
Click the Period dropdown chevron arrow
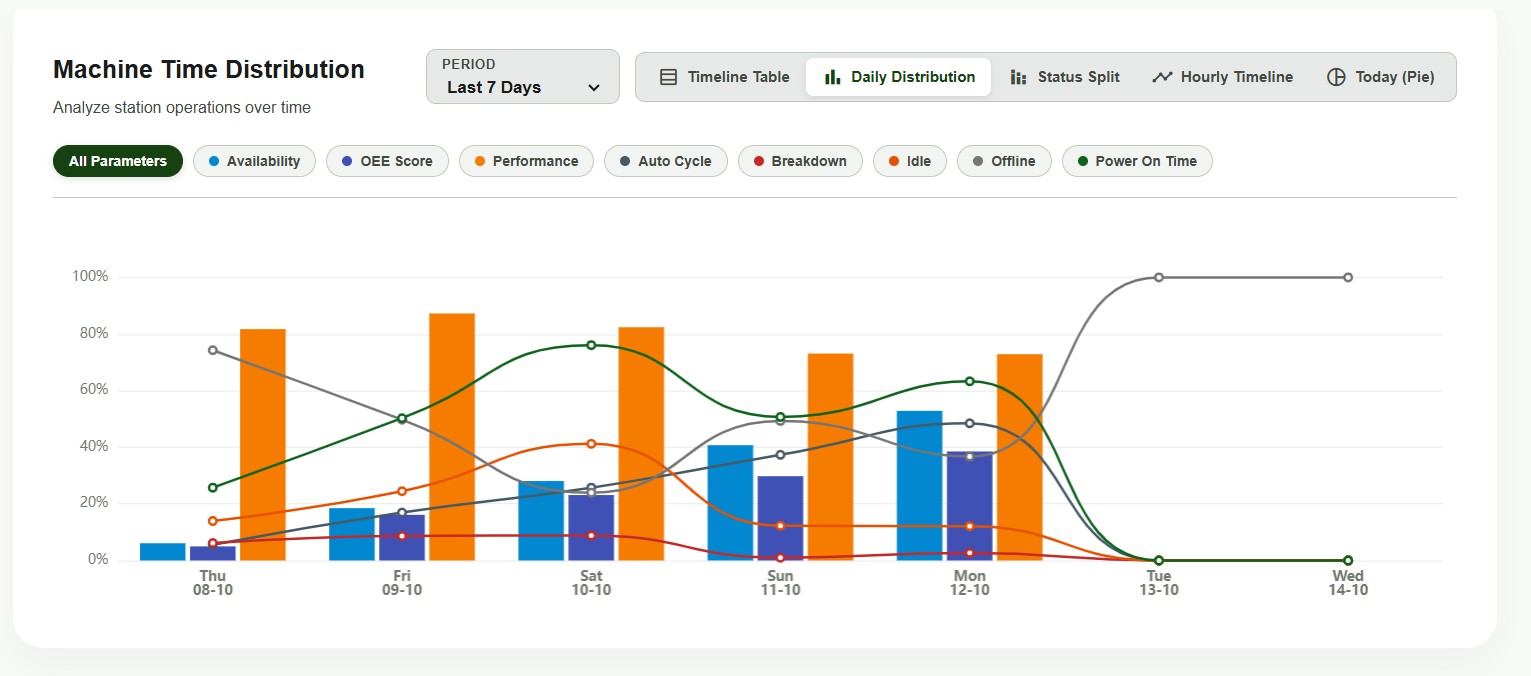594,88
